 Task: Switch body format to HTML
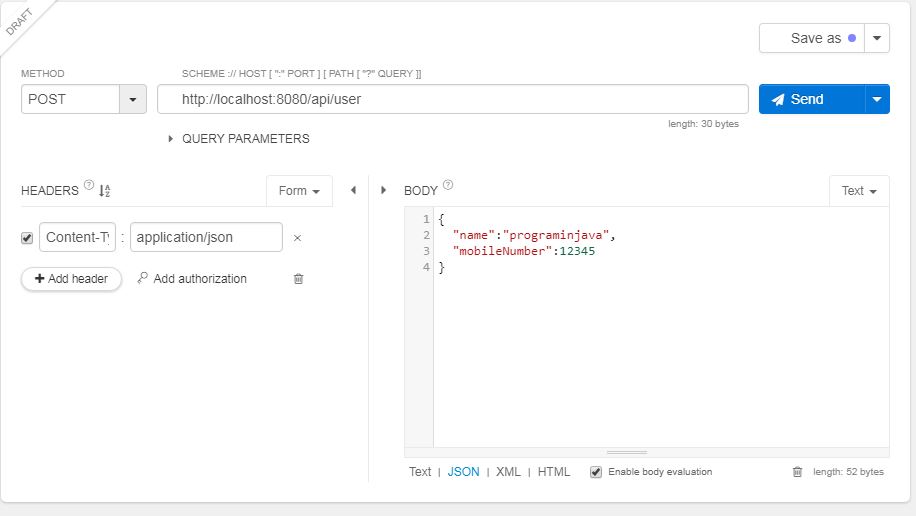pos(554,472)
